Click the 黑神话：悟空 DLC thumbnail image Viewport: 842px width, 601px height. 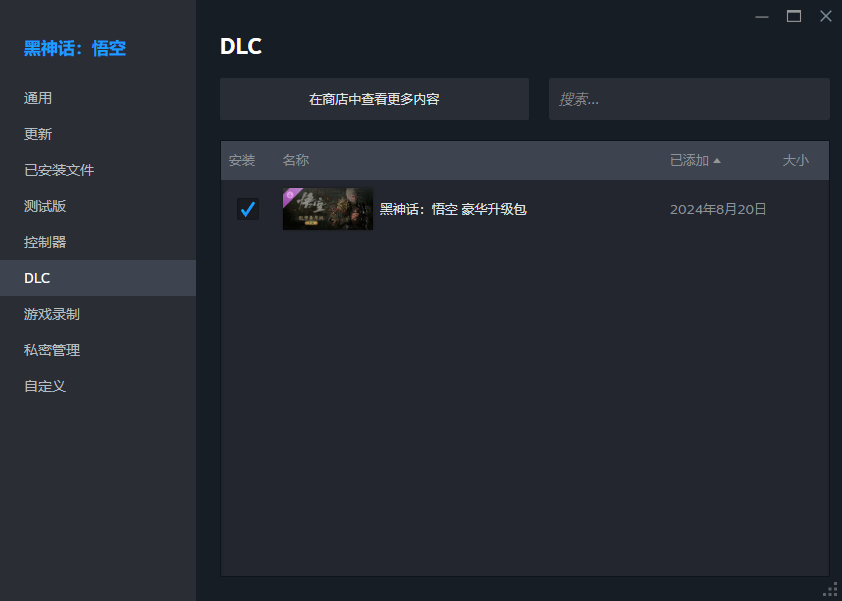click(x=328, y=209)
